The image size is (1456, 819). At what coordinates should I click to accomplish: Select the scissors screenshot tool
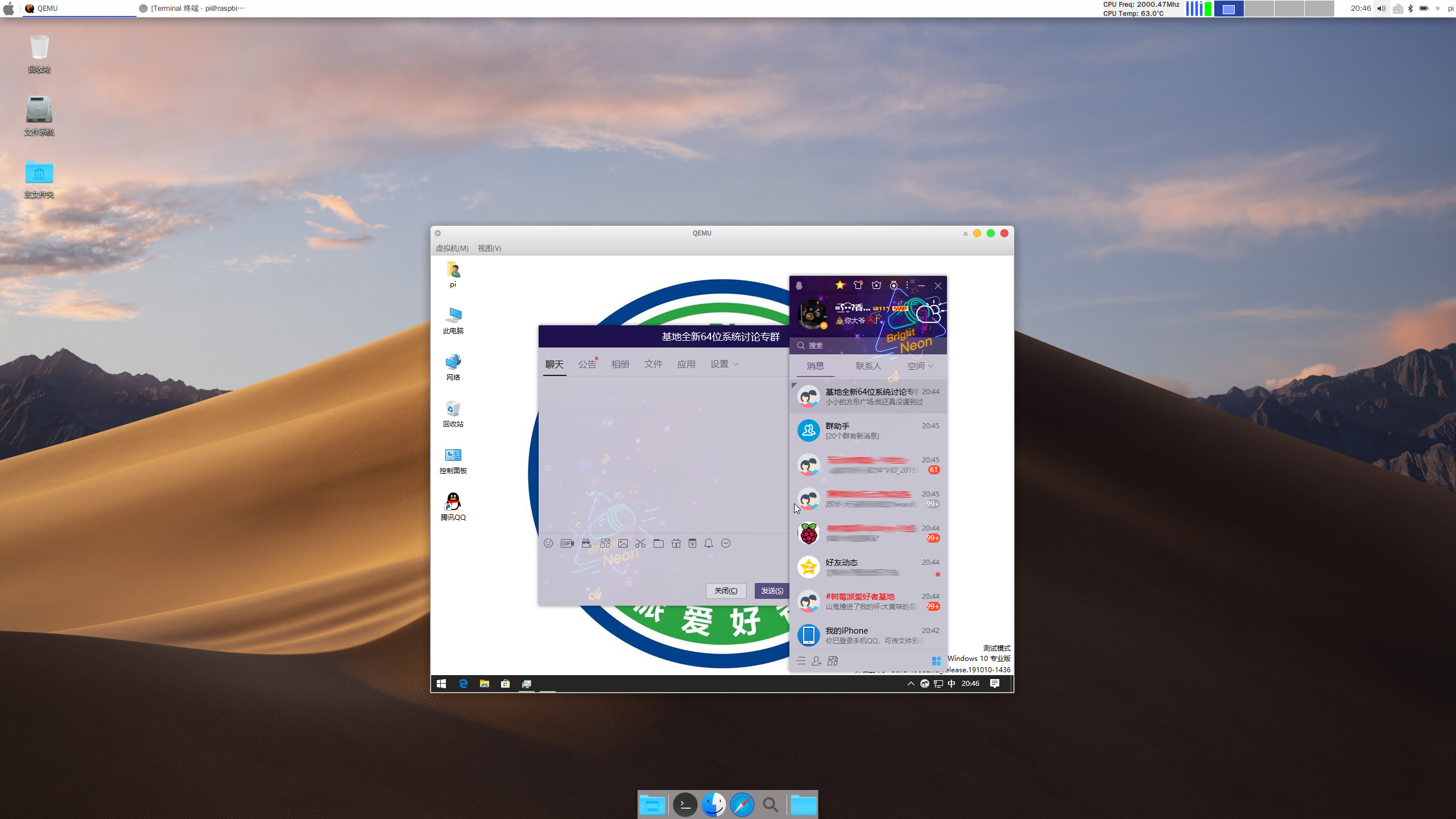pos(640,543)
